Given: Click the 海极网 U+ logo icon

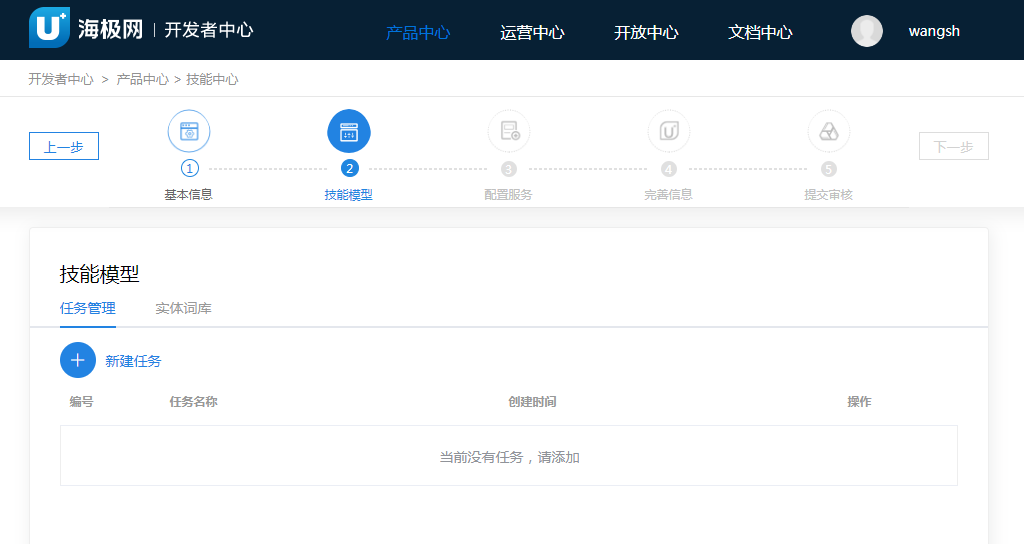Looking at the screenshot, I should (x=48, y=29).
